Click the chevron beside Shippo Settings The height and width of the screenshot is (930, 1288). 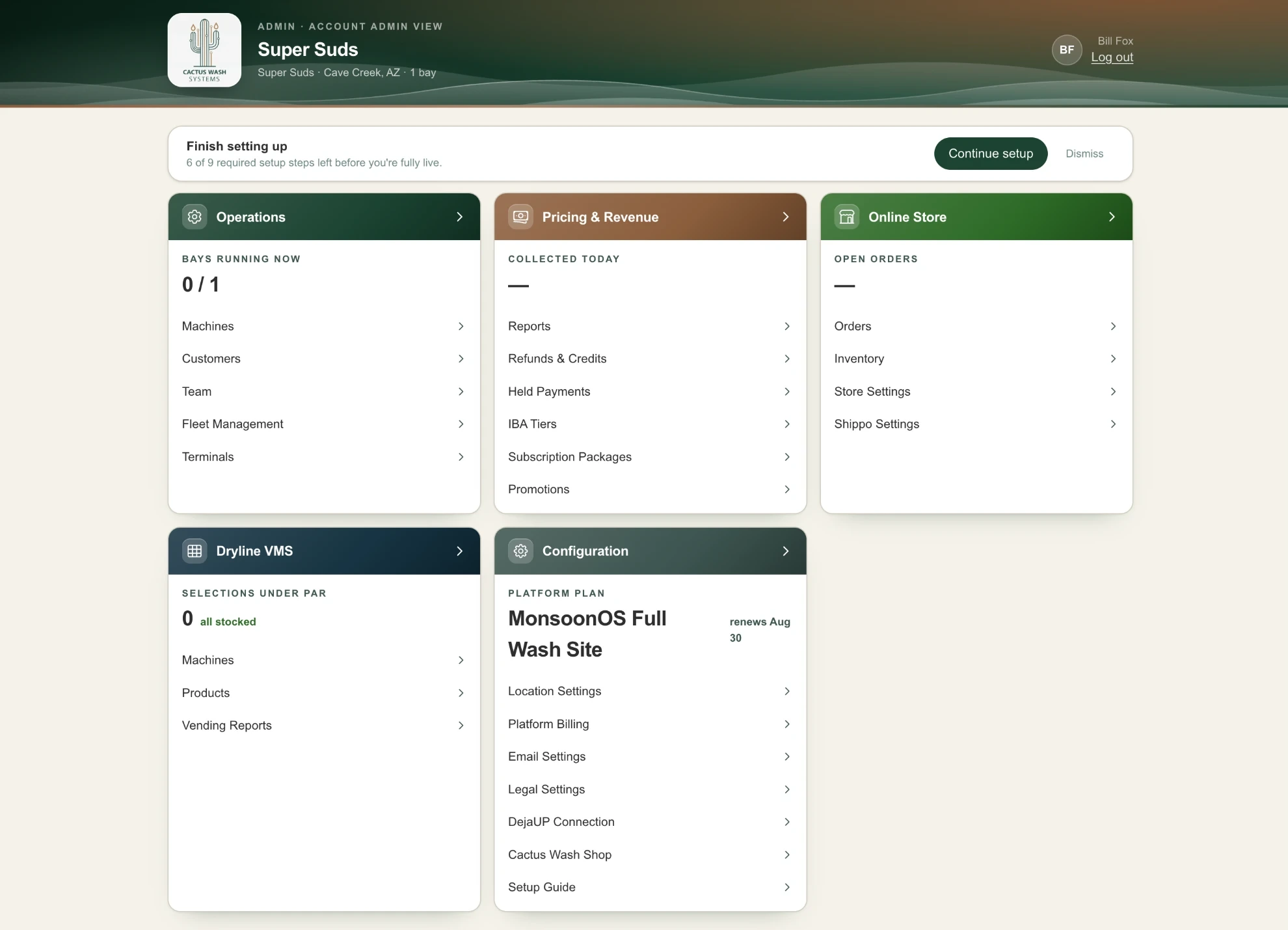[x=1114, y=424]
